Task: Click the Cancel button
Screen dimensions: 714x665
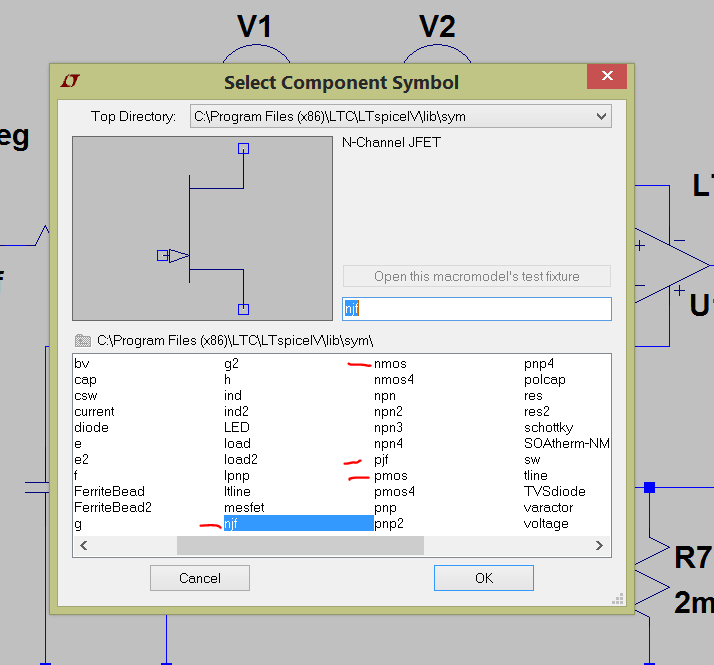Action: pyautogui.click(x=199, y=578)
